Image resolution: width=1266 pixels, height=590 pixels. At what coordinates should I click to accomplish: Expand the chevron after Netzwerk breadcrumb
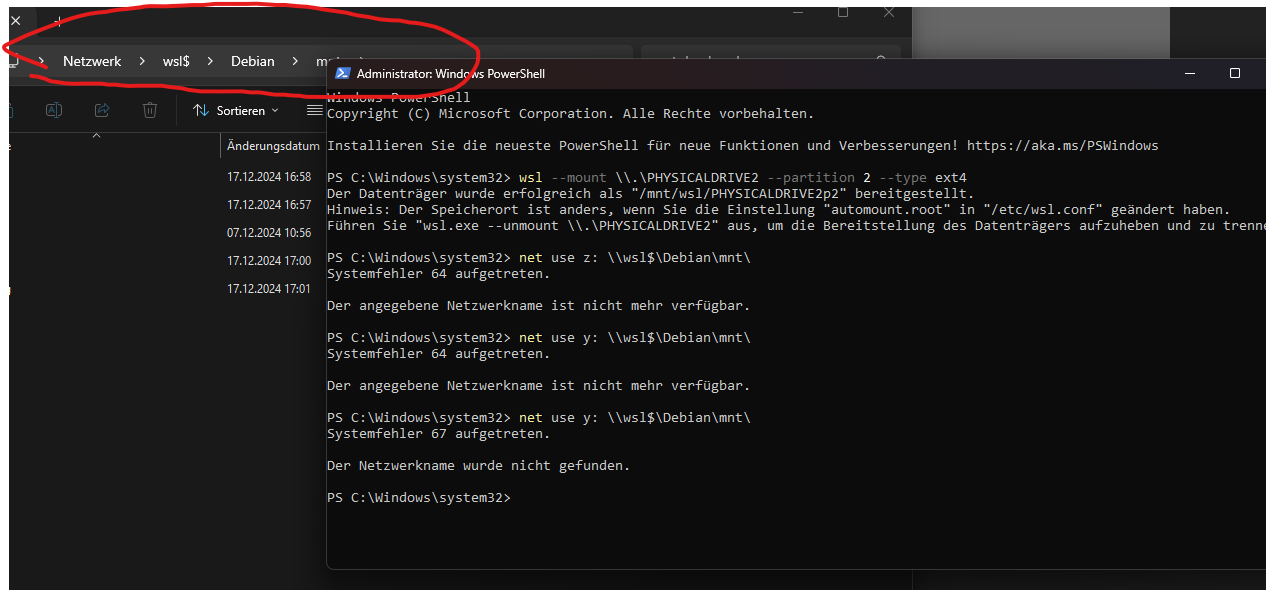[142, 61]
